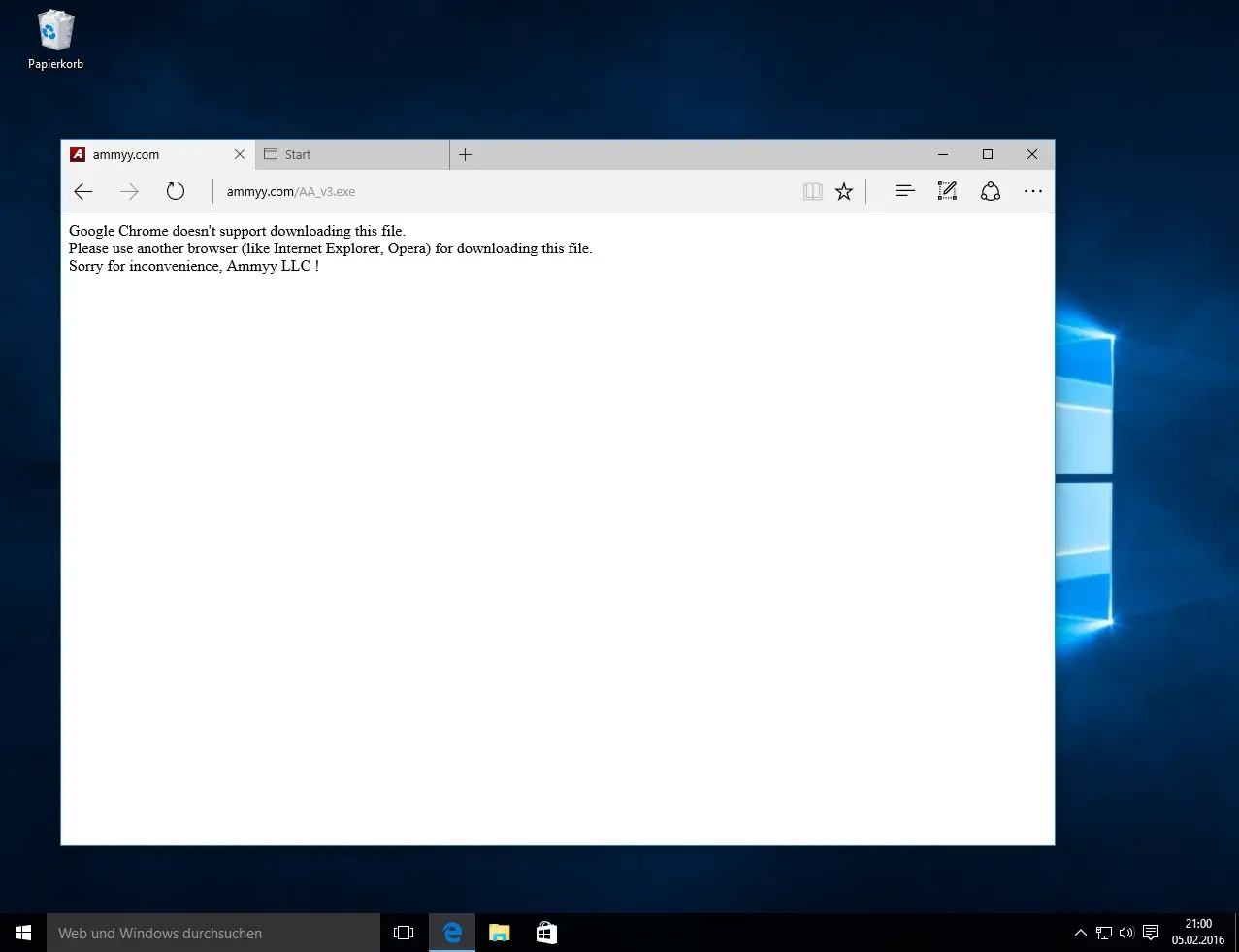1239x952 pixels.
Task: Open a new tab with plus button
Action: [466, 155]
